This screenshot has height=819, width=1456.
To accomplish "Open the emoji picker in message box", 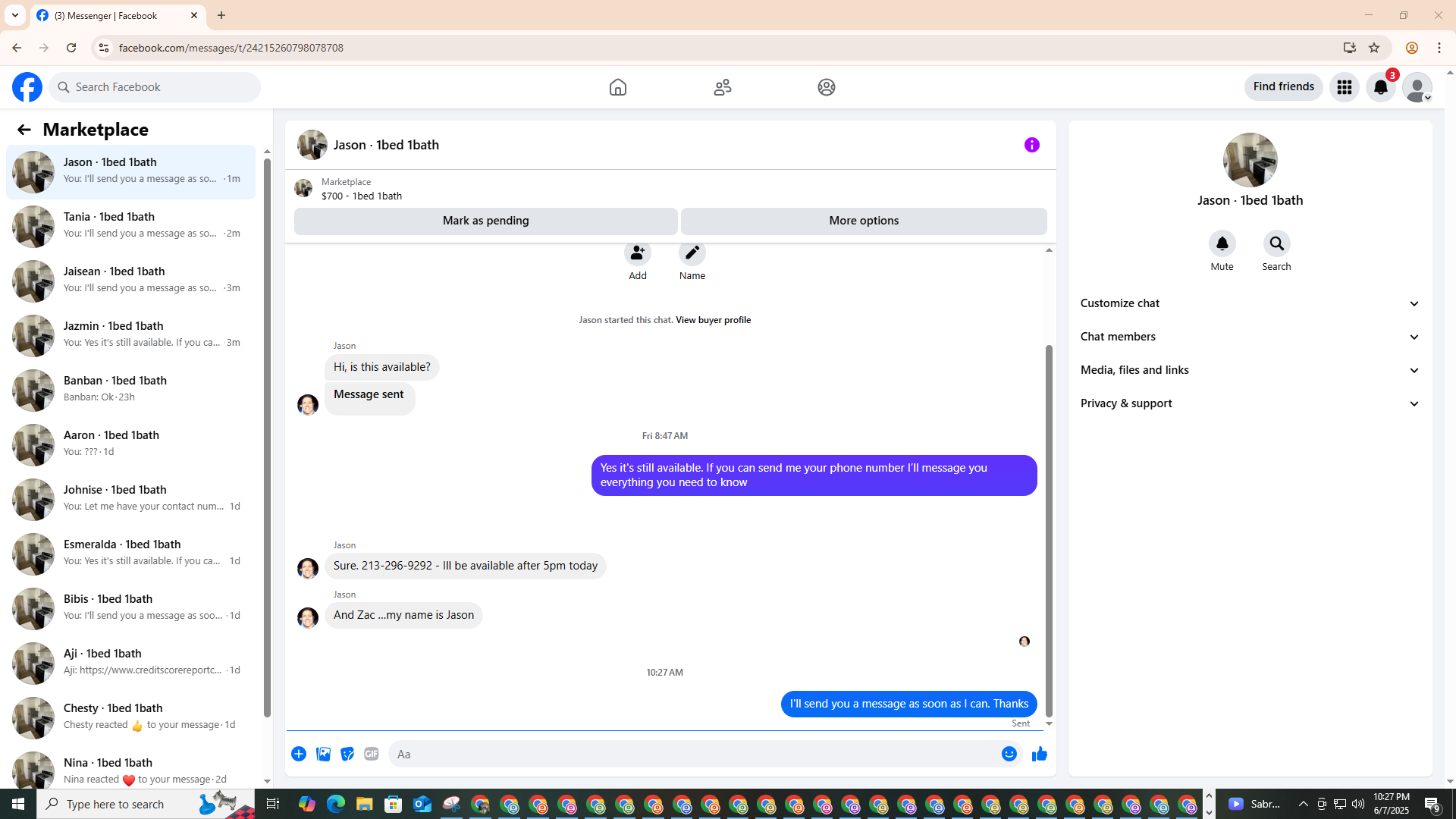I will tap(1009, 754).
